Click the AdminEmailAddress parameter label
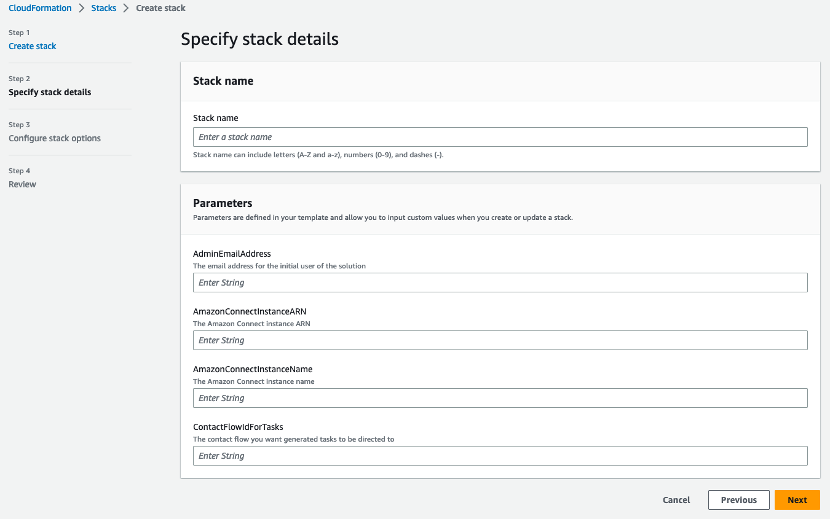831x520 pixels. pyautogui.click(x=231, y=254)
